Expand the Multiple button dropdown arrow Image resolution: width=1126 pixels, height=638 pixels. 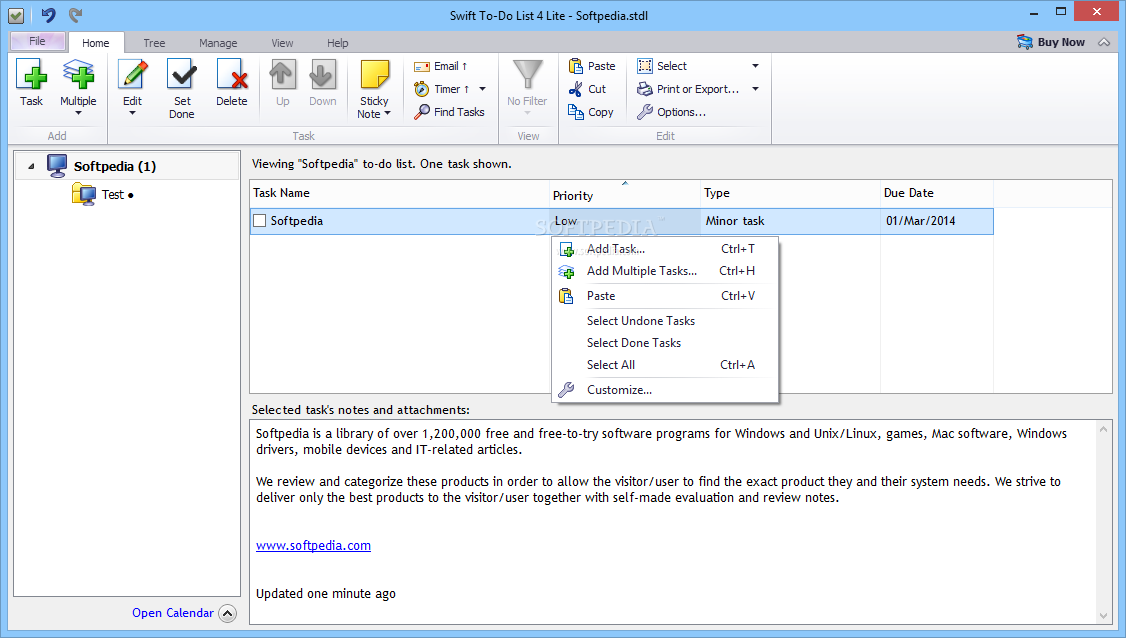(x=78, y=114)
